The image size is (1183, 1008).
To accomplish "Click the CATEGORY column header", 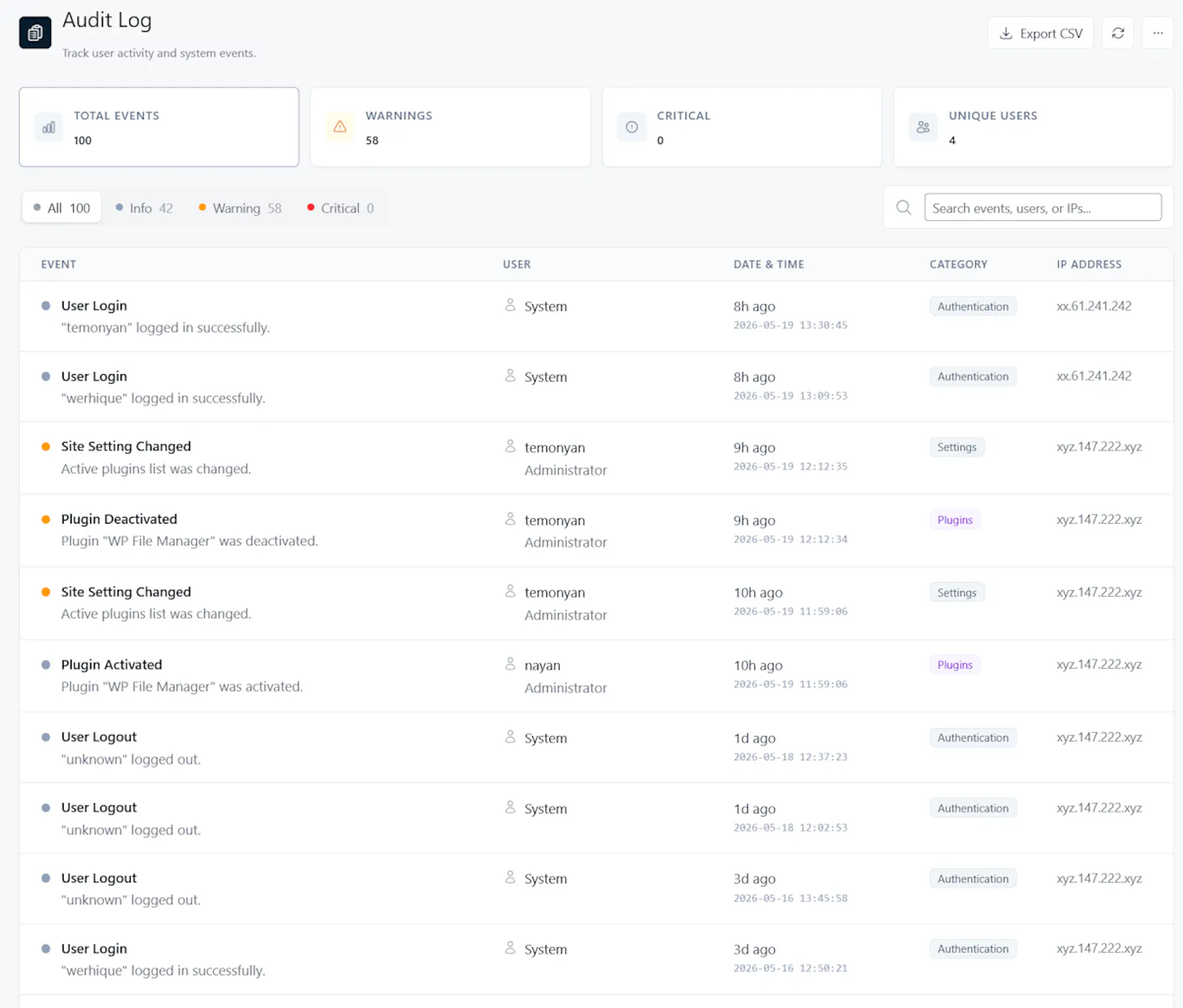I will pos(958,264).
